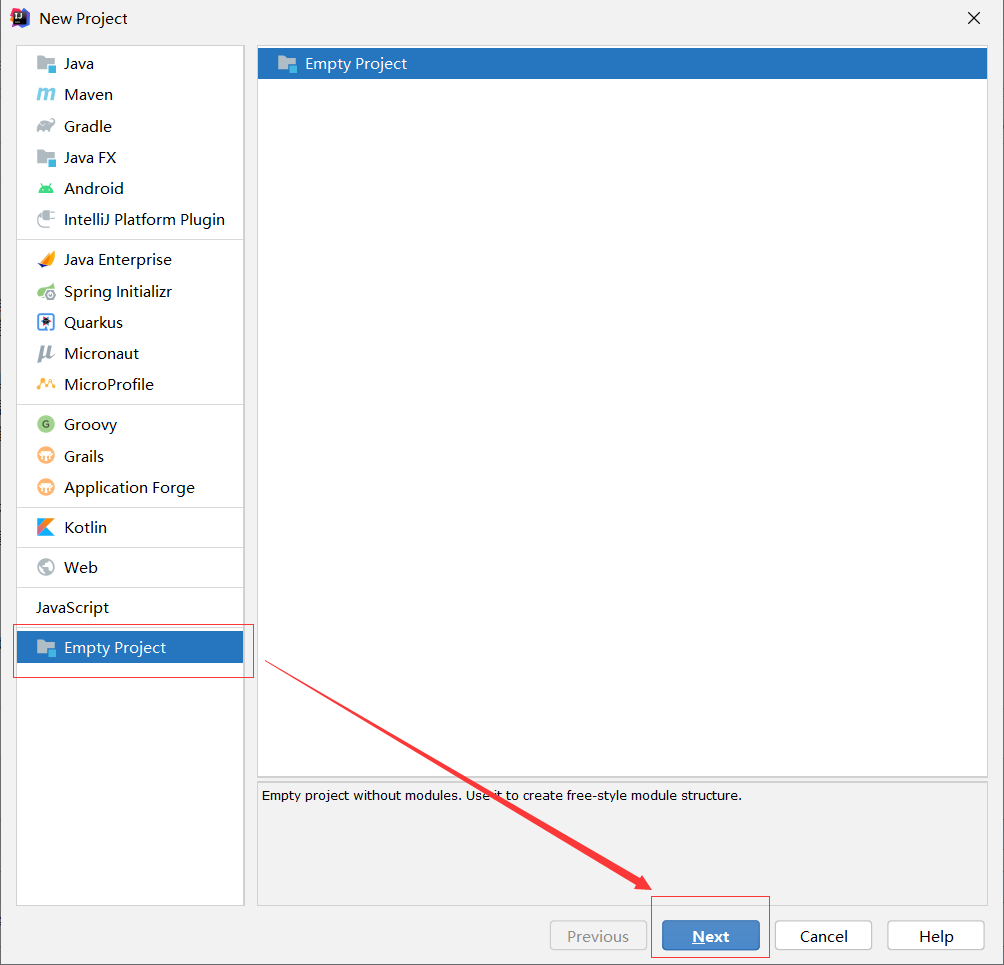Select the Java folder icon
Viewport: 1004px width, 965px height.
[46, 63]
